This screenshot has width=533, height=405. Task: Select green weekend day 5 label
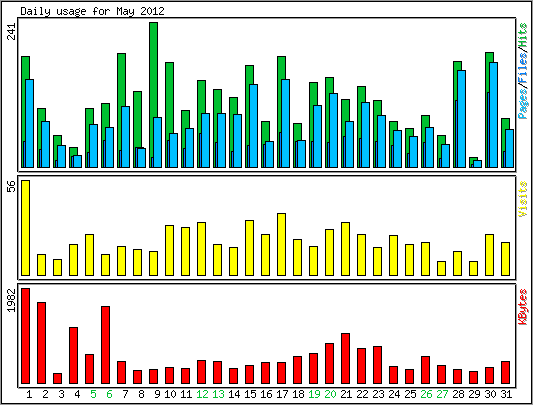click(x=93, y=394)
